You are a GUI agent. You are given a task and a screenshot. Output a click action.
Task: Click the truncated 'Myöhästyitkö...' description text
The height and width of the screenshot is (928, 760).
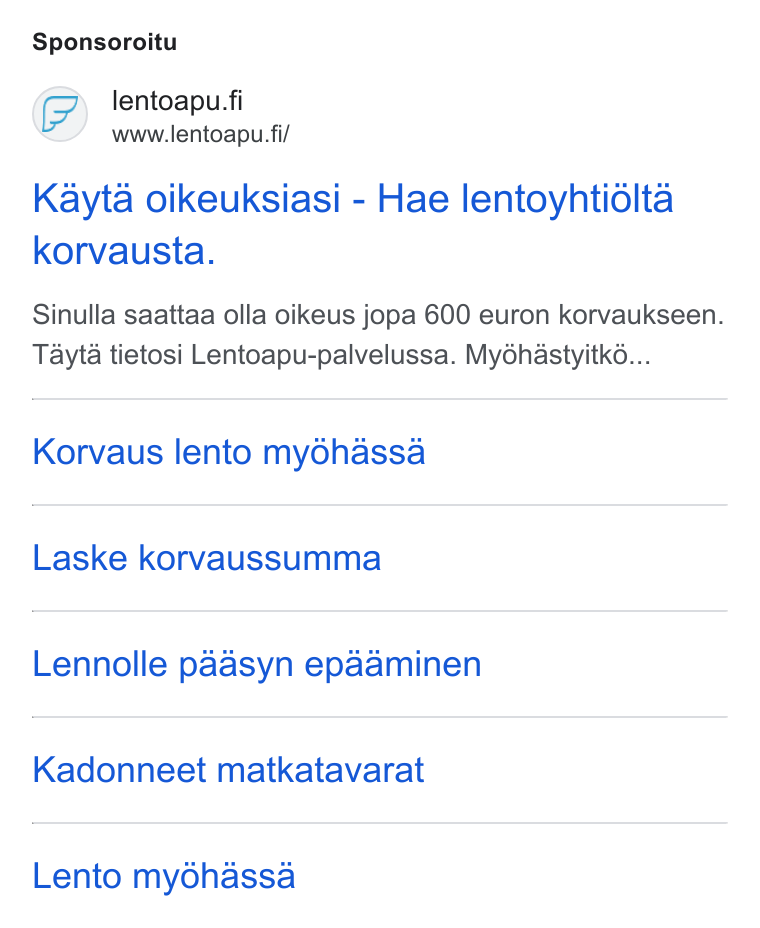click(x=558, y=355)
